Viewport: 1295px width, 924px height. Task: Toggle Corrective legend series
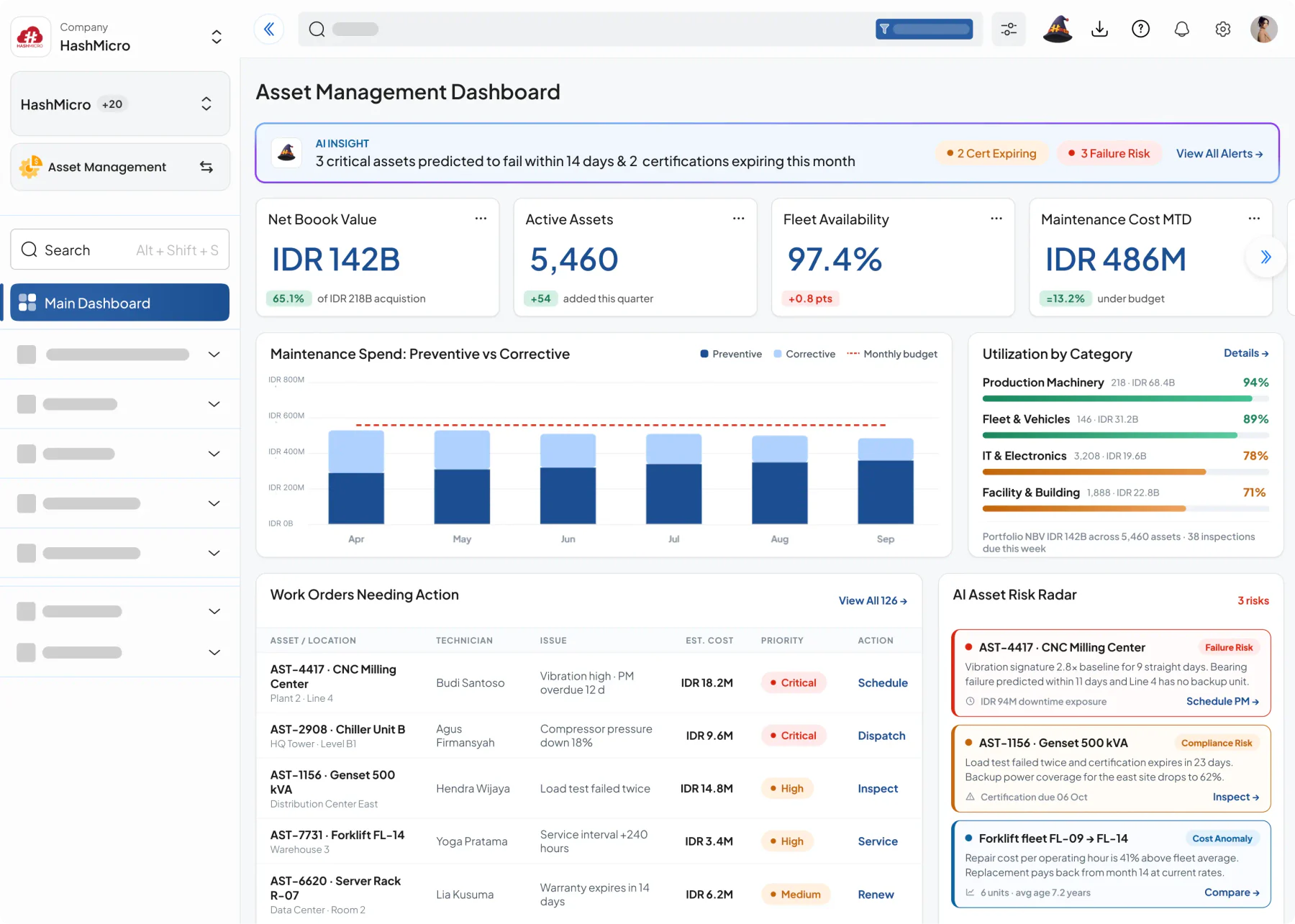pos(804,354)
